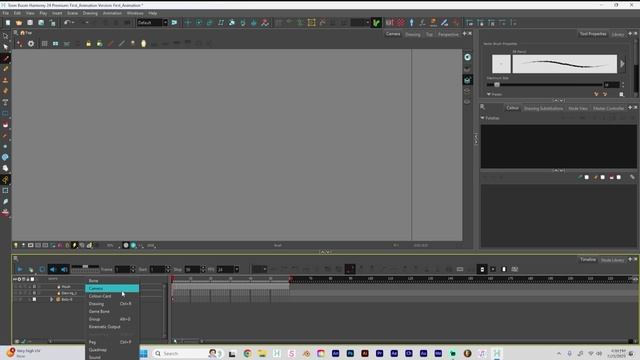Screen dimensions: 640x360
Task: Open Workspace Manager icon beside Default
Action: coord(174,23)
